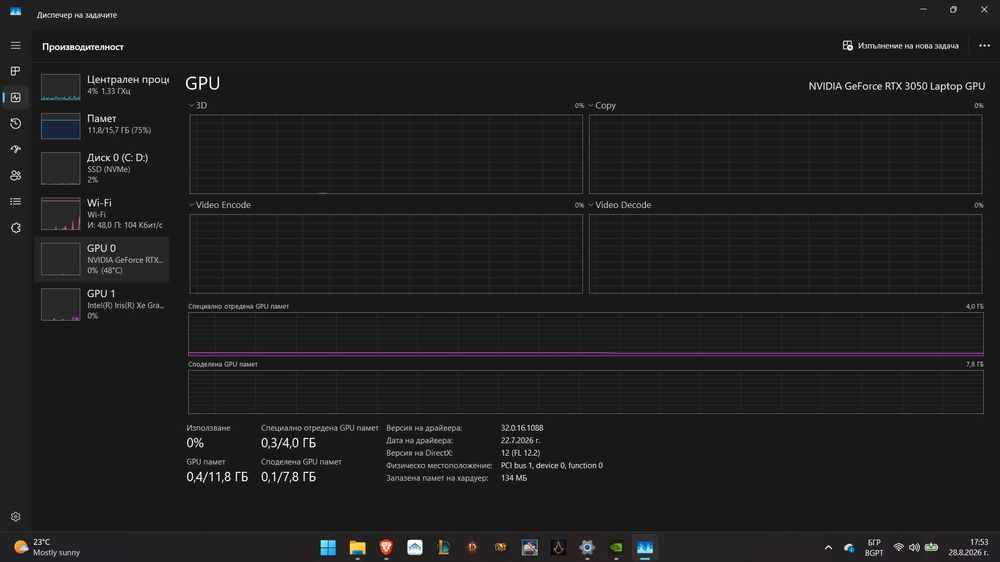Image resolution: width=1000 pixels, height=562 pixels.
Task: Open the Video Encode graph dropdown
Action: (219, 205)
